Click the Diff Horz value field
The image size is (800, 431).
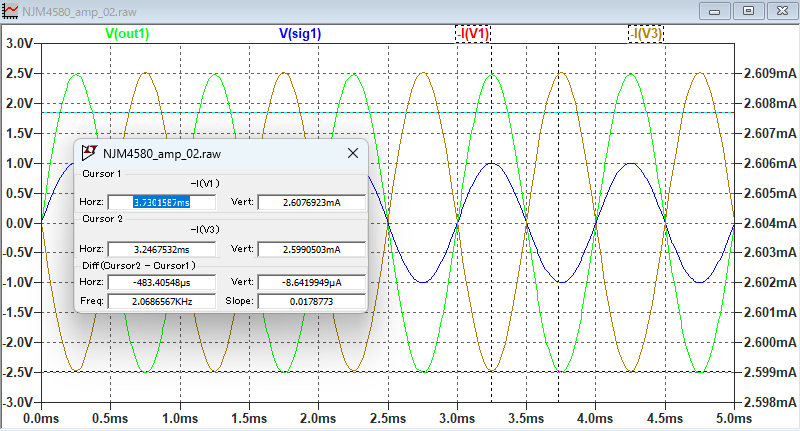click(x=161, y=283)
